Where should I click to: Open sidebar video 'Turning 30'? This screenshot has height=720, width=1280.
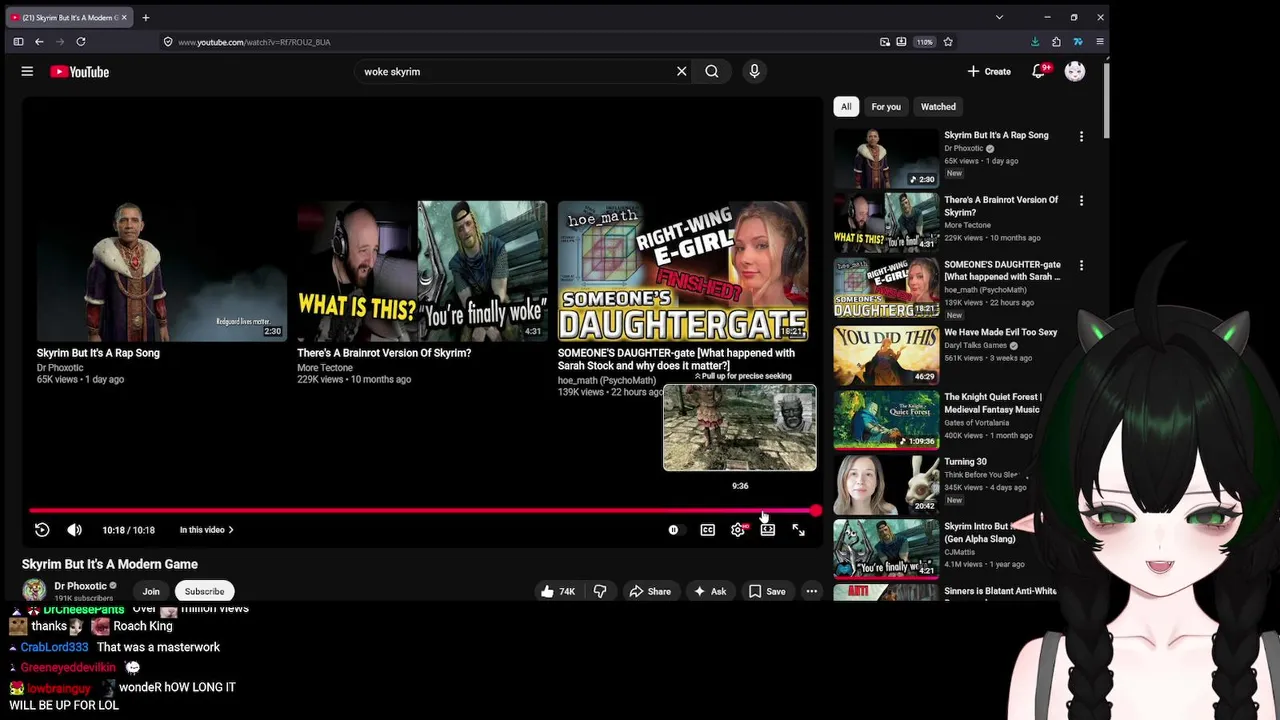965,462
